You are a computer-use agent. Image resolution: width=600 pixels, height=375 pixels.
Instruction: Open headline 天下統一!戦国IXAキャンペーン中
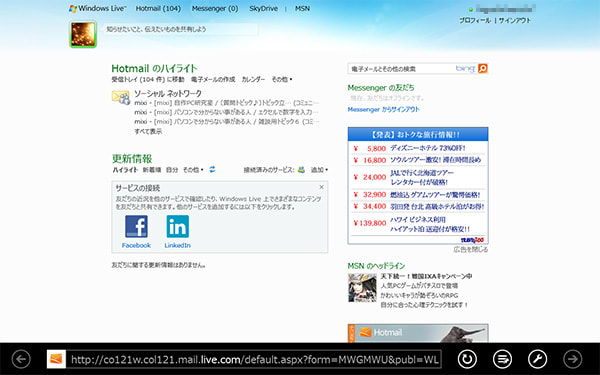(426, 276)
